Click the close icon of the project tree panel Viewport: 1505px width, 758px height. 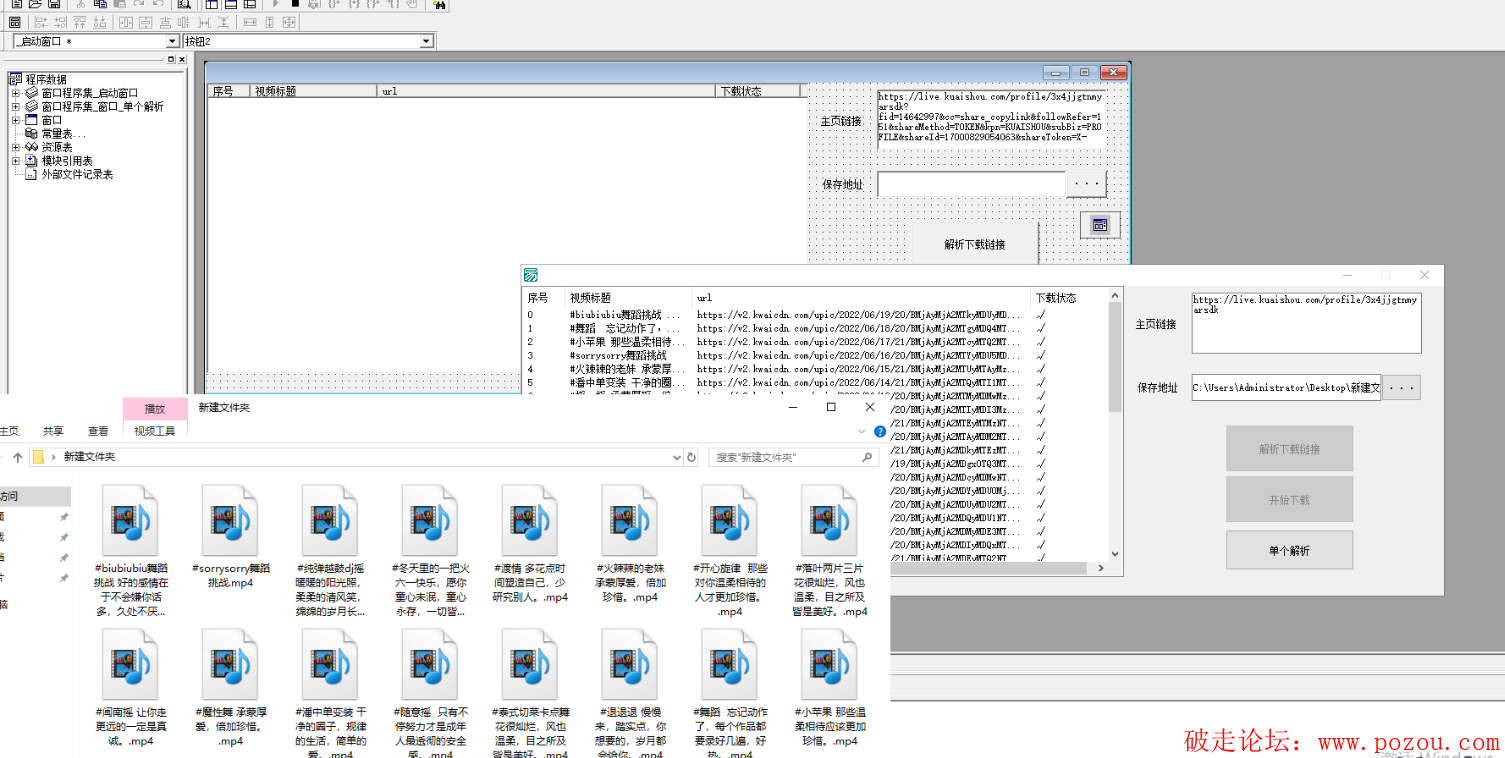point(182,60)
